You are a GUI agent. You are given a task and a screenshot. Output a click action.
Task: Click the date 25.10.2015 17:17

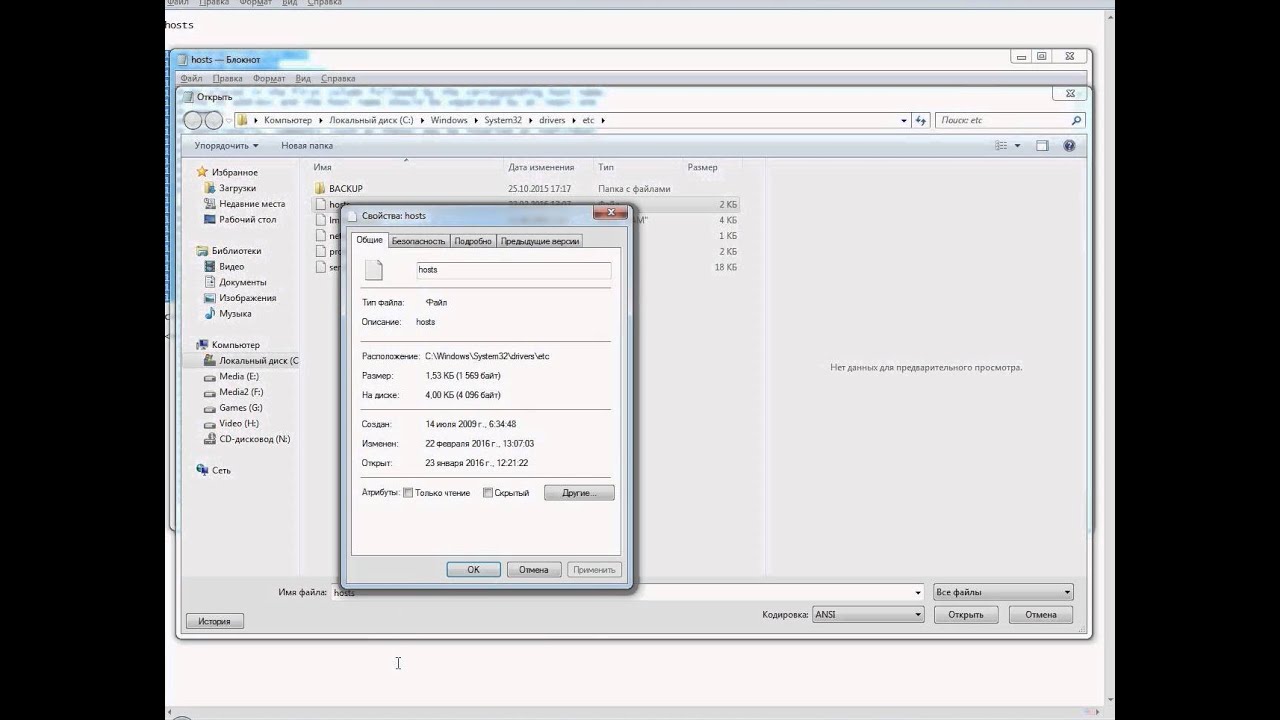[x=539, y=188]
